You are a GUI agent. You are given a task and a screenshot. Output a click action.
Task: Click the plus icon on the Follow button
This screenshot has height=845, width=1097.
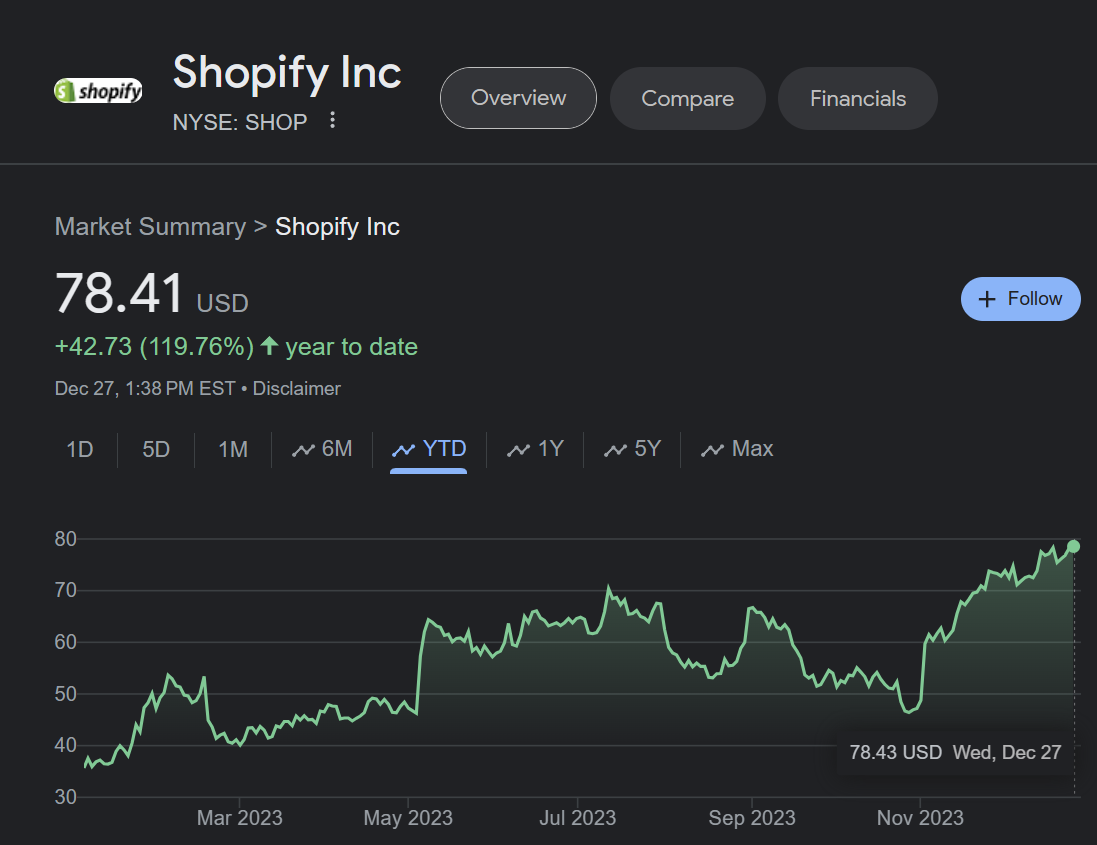pos(988,298)
